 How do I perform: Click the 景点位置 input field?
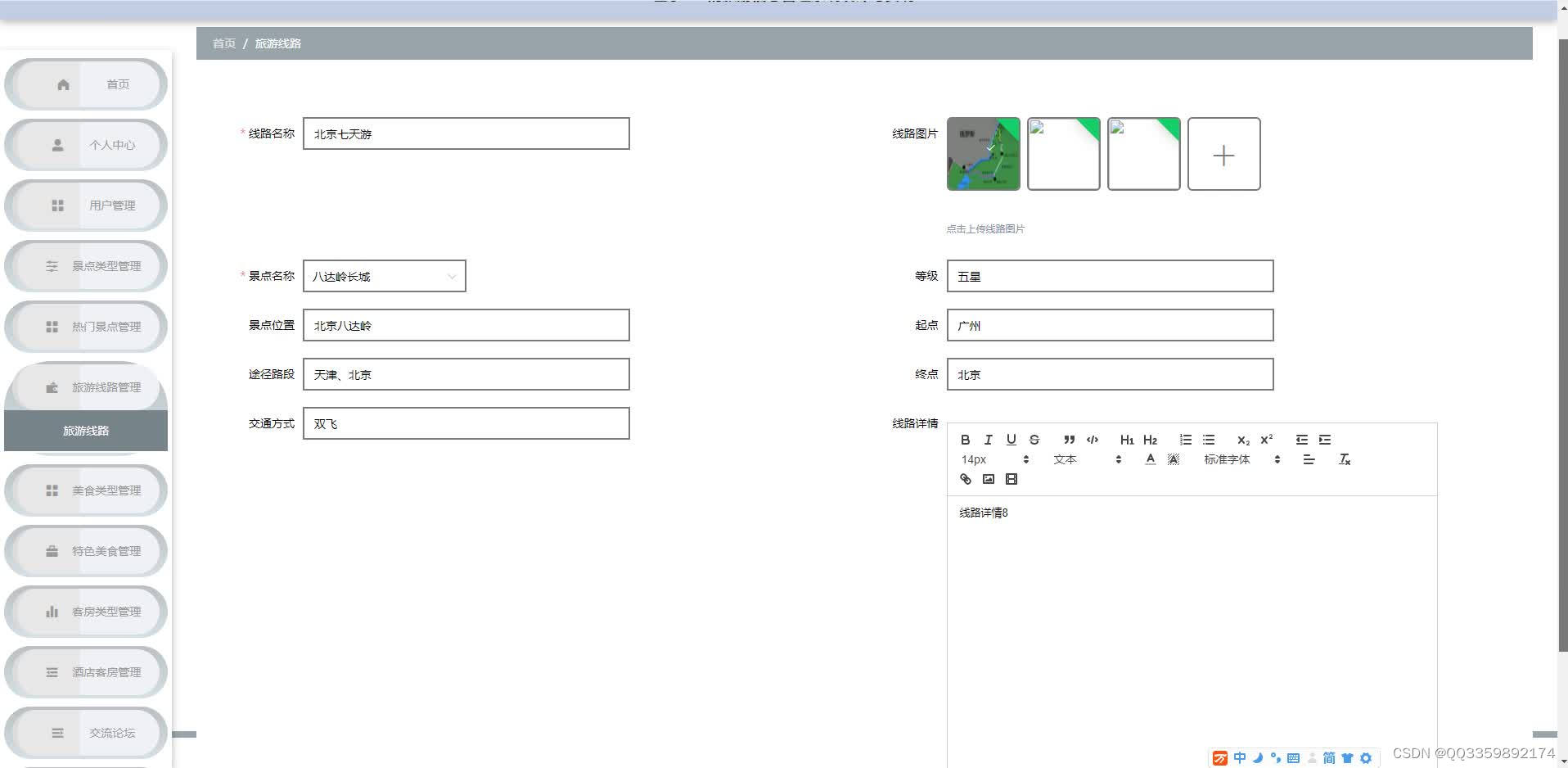pos(466,325)
